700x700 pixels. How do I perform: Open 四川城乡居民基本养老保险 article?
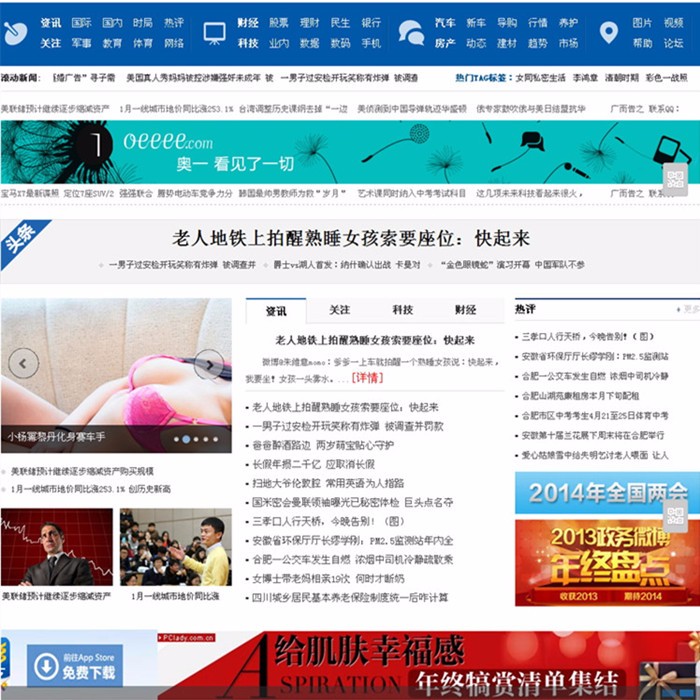coord(350,598)
